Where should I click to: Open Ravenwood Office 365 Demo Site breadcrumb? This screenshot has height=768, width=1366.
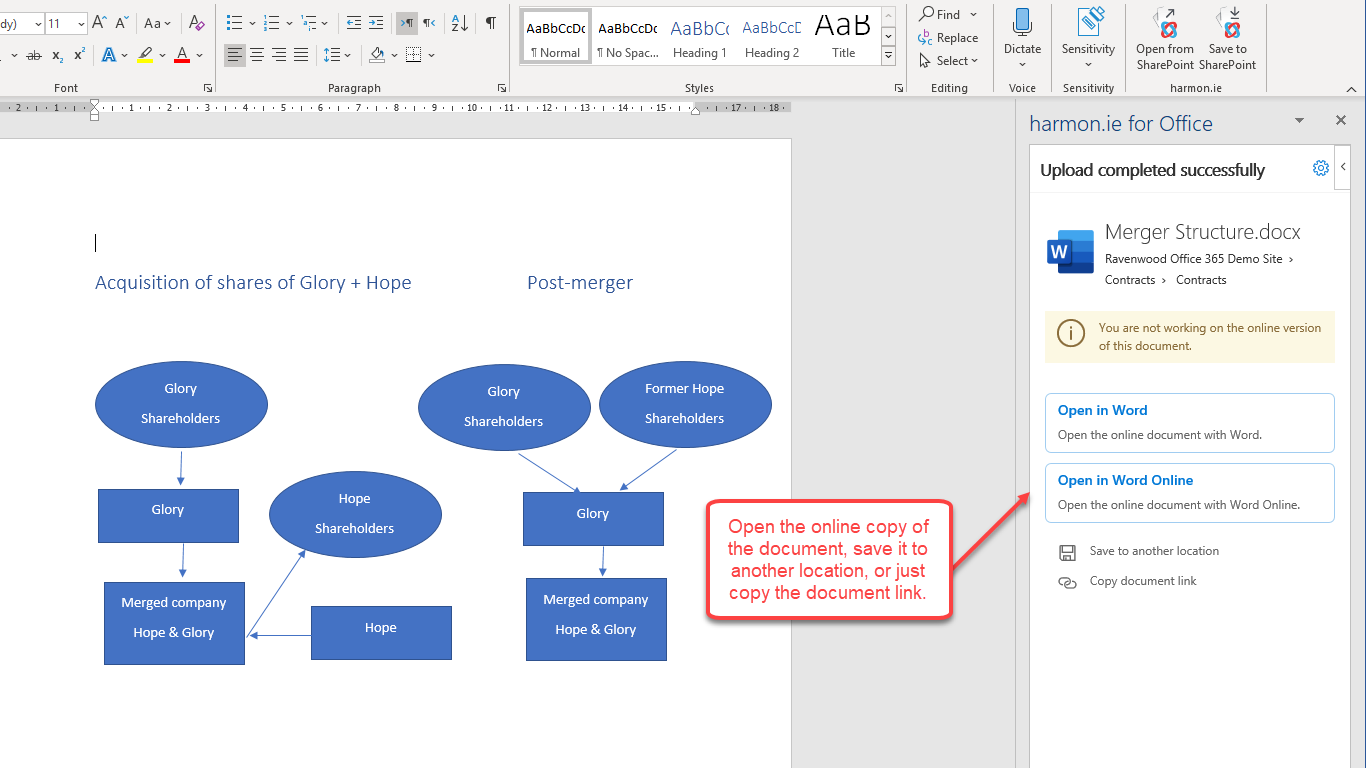tap(1194, 259)
